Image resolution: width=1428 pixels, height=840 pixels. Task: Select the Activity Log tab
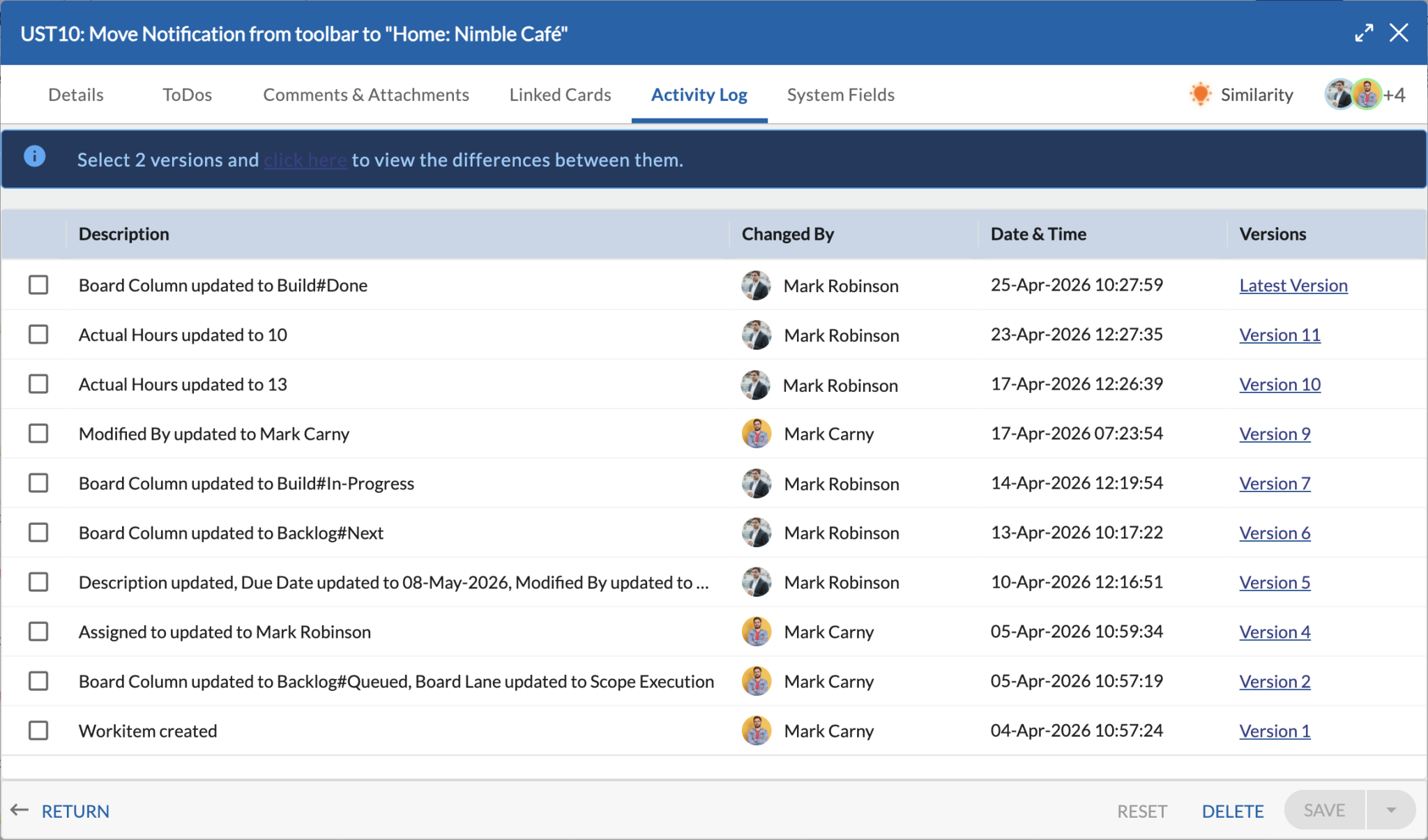[x=699, y=94]
